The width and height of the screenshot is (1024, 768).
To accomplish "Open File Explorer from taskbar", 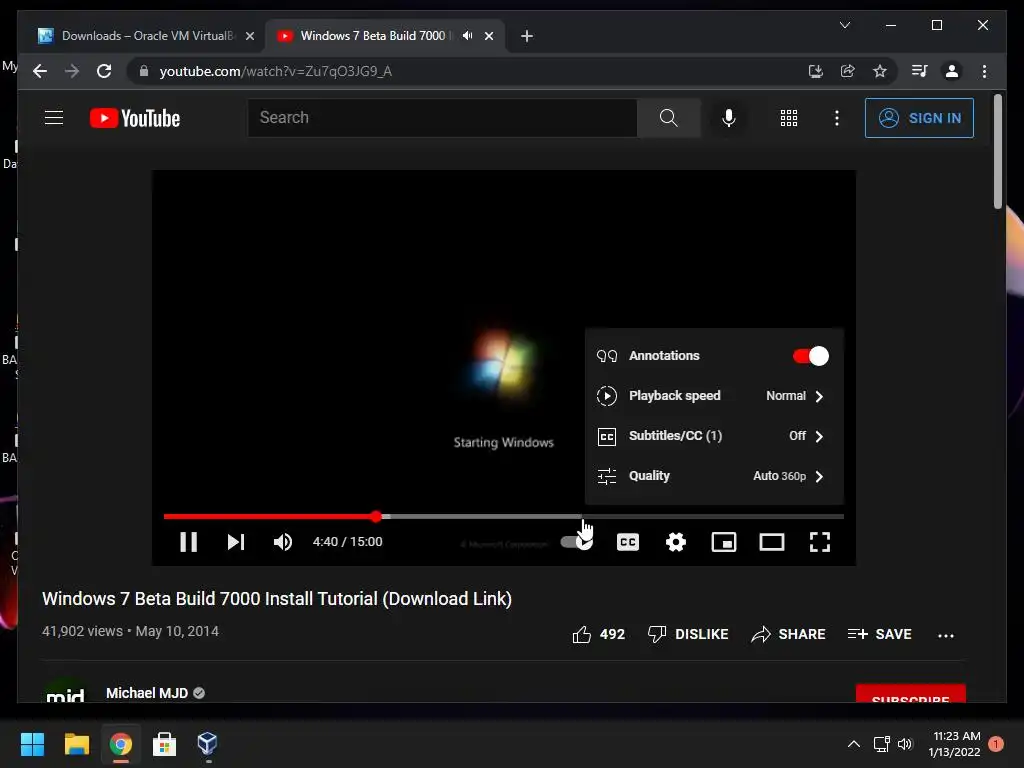I will (76, 744).
